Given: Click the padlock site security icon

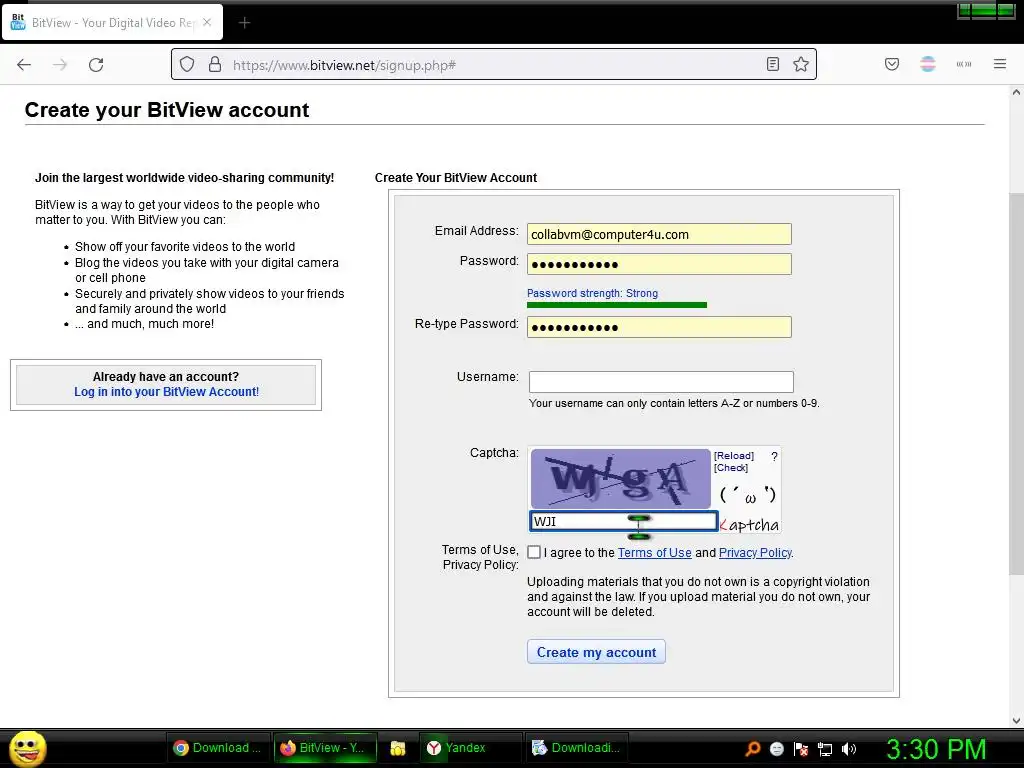Looking at the screenshot, I should point(215,64).
